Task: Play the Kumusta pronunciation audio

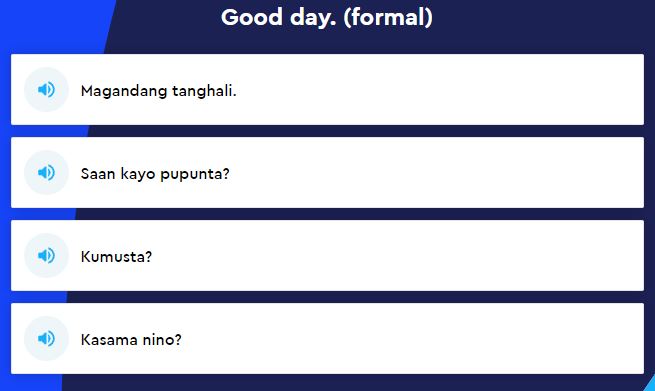Action: (x=46, y=255)
